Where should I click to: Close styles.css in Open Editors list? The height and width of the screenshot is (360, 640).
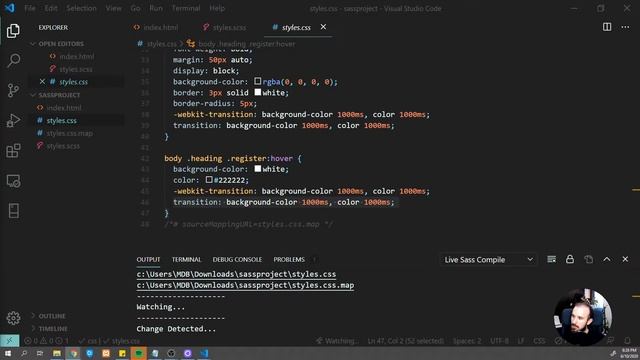[x=42, y=82]
